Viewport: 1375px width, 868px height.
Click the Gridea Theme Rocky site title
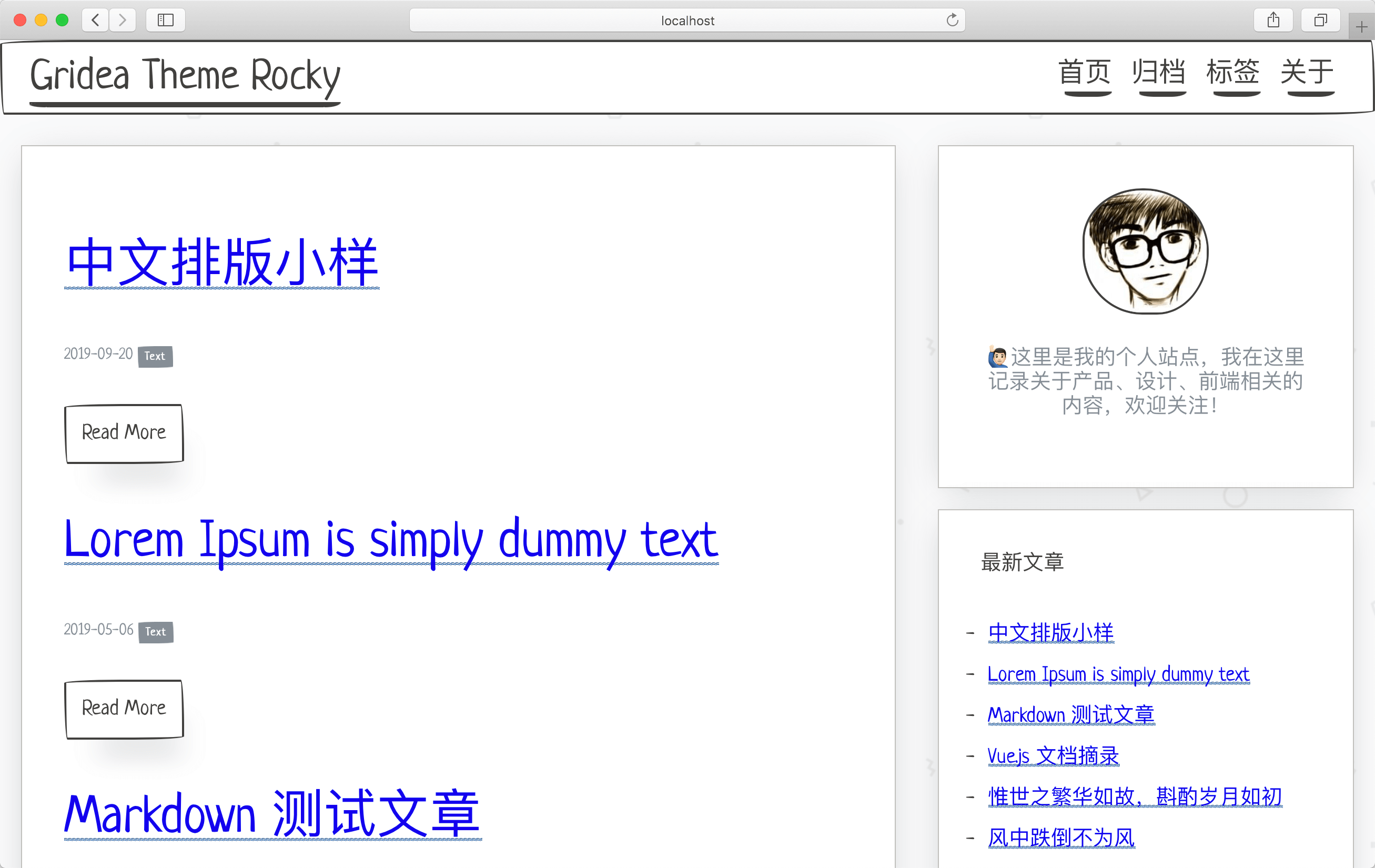pos(185,75)
